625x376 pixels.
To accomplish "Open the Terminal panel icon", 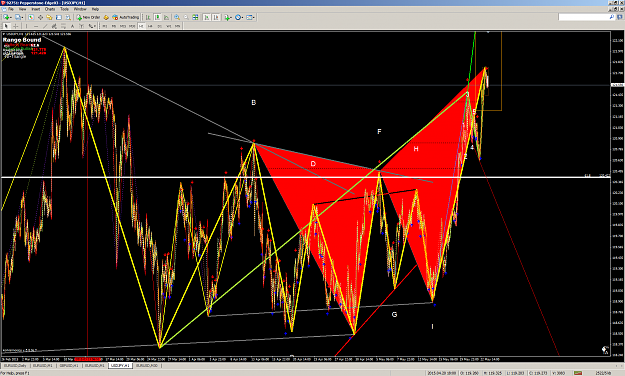I will click(59, 17).
